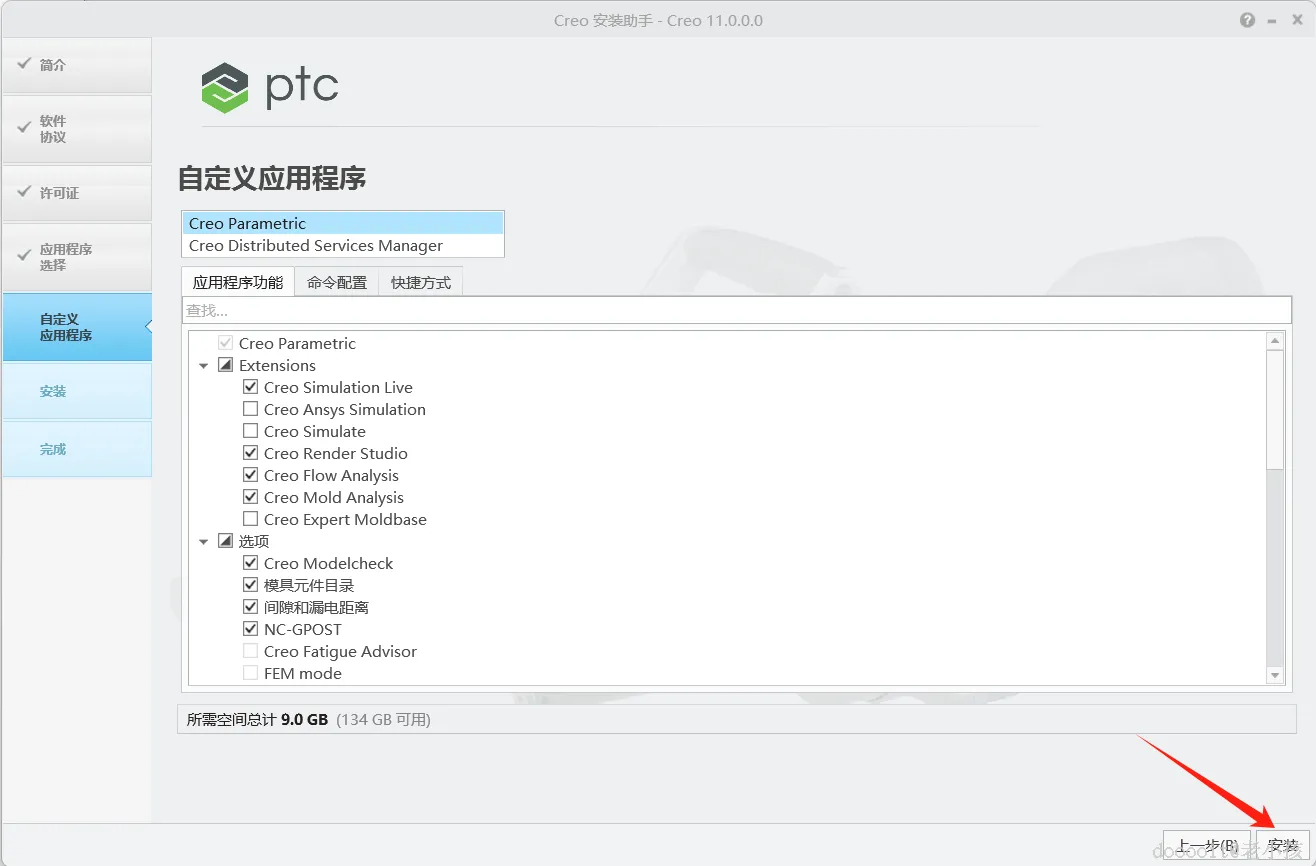The width and height of the screenshot is (1316, 866).
Task: Enable the Creo Simulate extension
Action: click(250, 431)
